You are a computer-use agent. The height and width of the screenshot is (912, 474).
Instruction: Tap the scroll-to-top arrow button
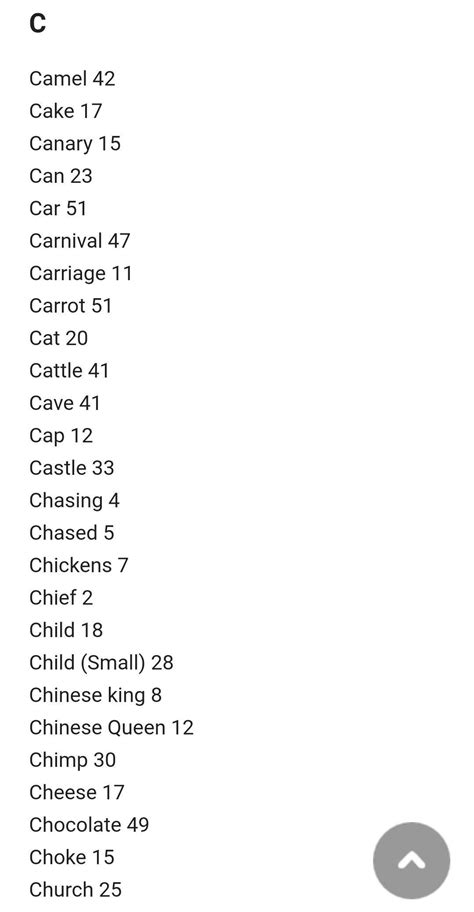[x=411, y=860]
